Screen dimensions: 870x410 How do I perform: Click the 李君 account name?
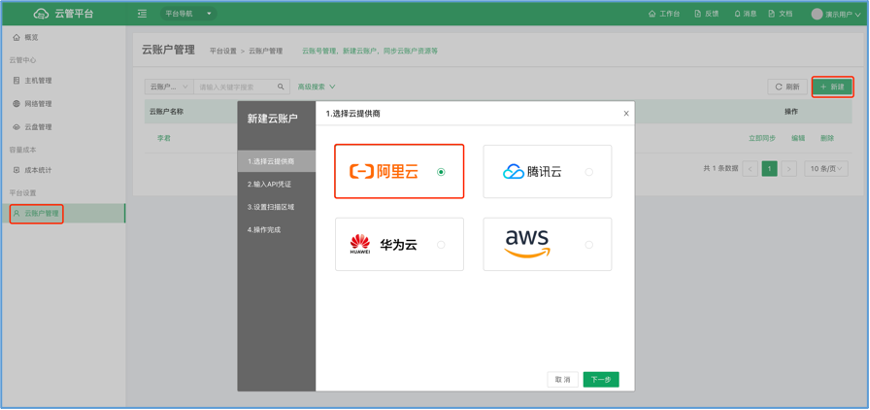click(164, 138)
